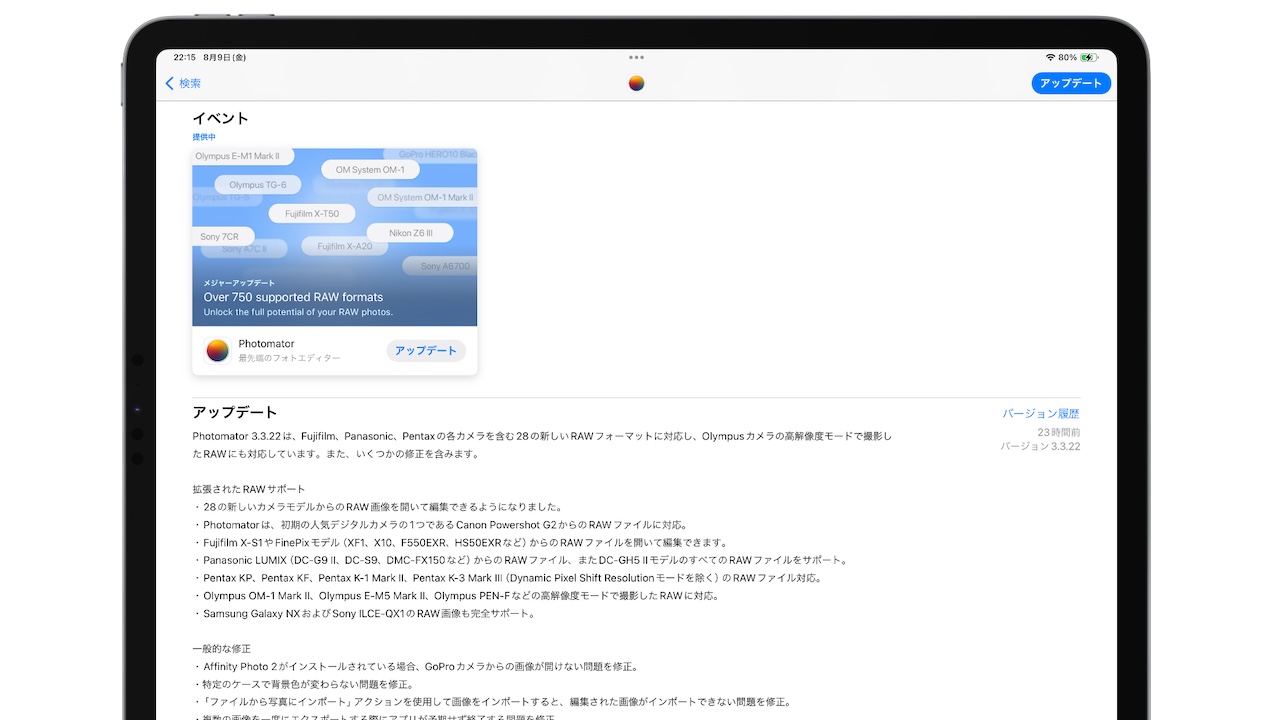Screen dimensions: 1280x720
Task: Tap the 'Photomator' name in the event card
Action: [x=266, y=344]
